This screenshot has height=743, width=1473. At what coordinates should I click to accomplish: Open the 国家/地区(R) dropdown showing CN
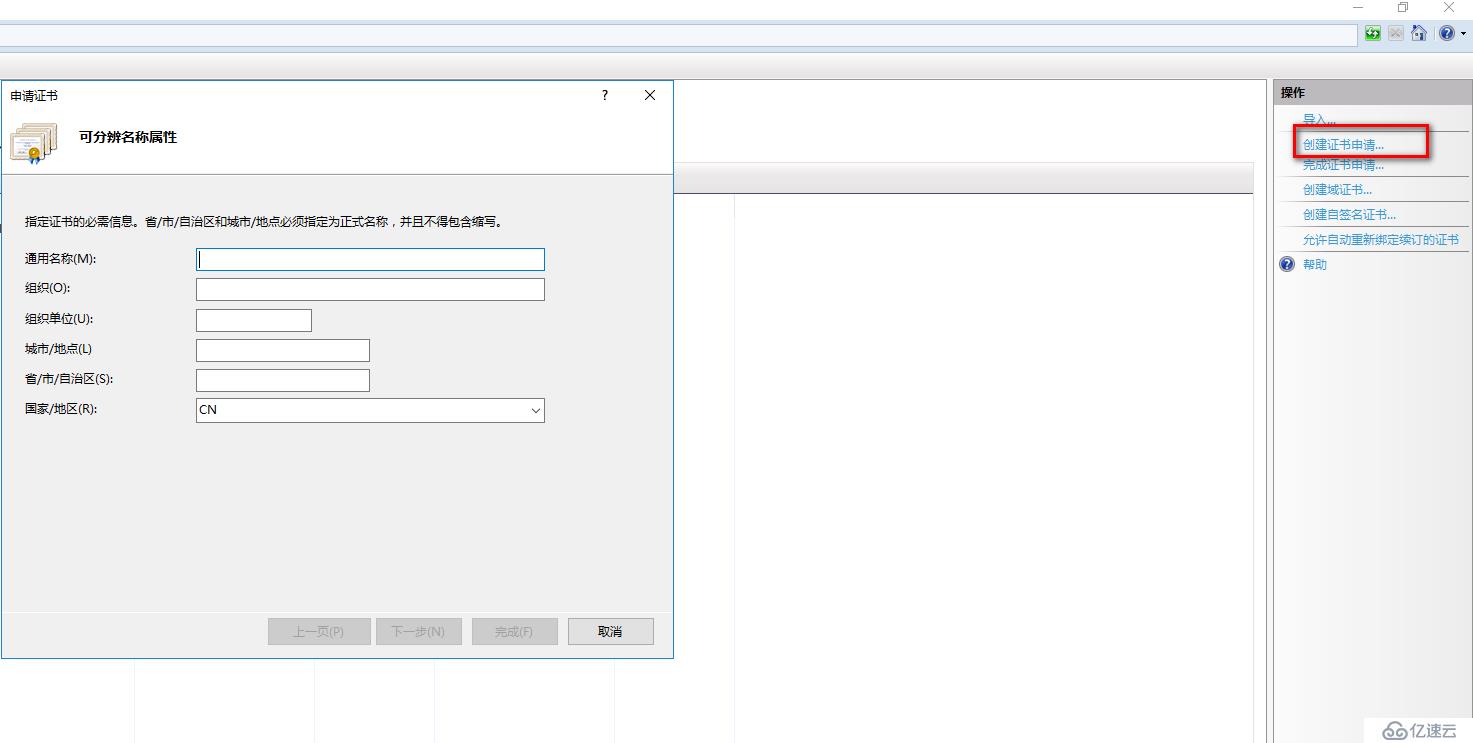(x=370, y=410)
